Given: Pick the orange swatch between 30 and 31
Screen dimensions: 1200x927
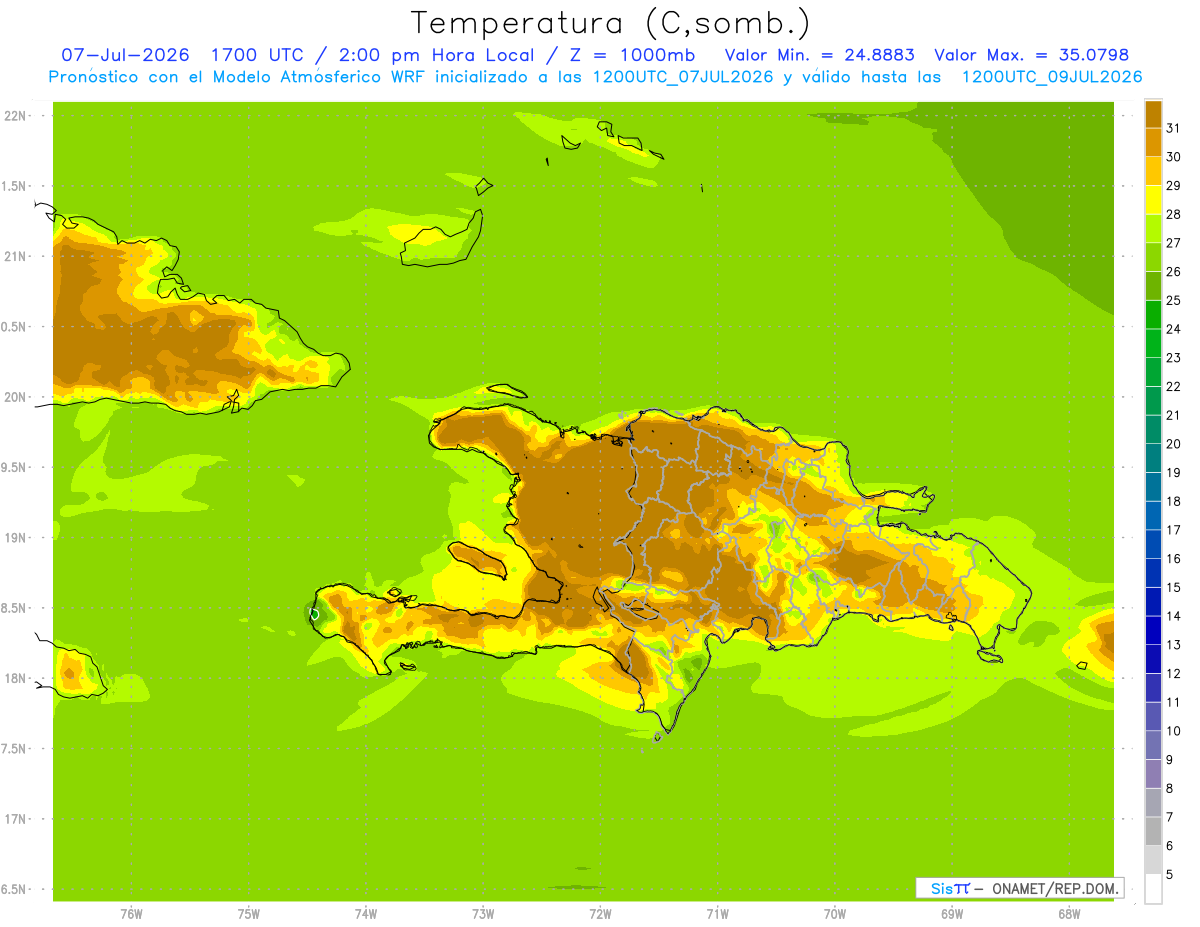Looking at the screenshot, I should [x=1153, y=142].
